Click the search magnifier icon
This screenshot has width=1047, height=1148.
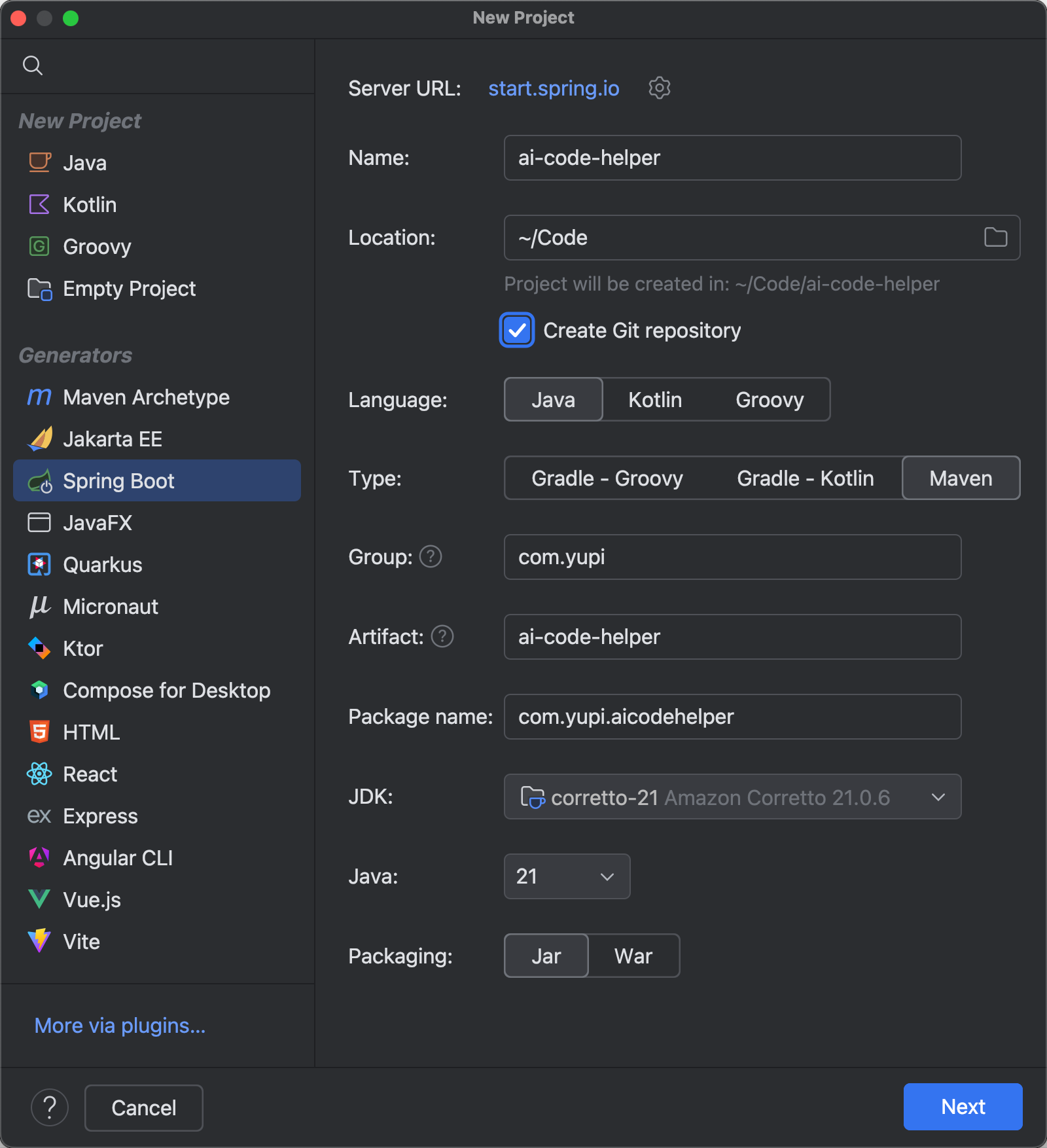tap(33, 65)
